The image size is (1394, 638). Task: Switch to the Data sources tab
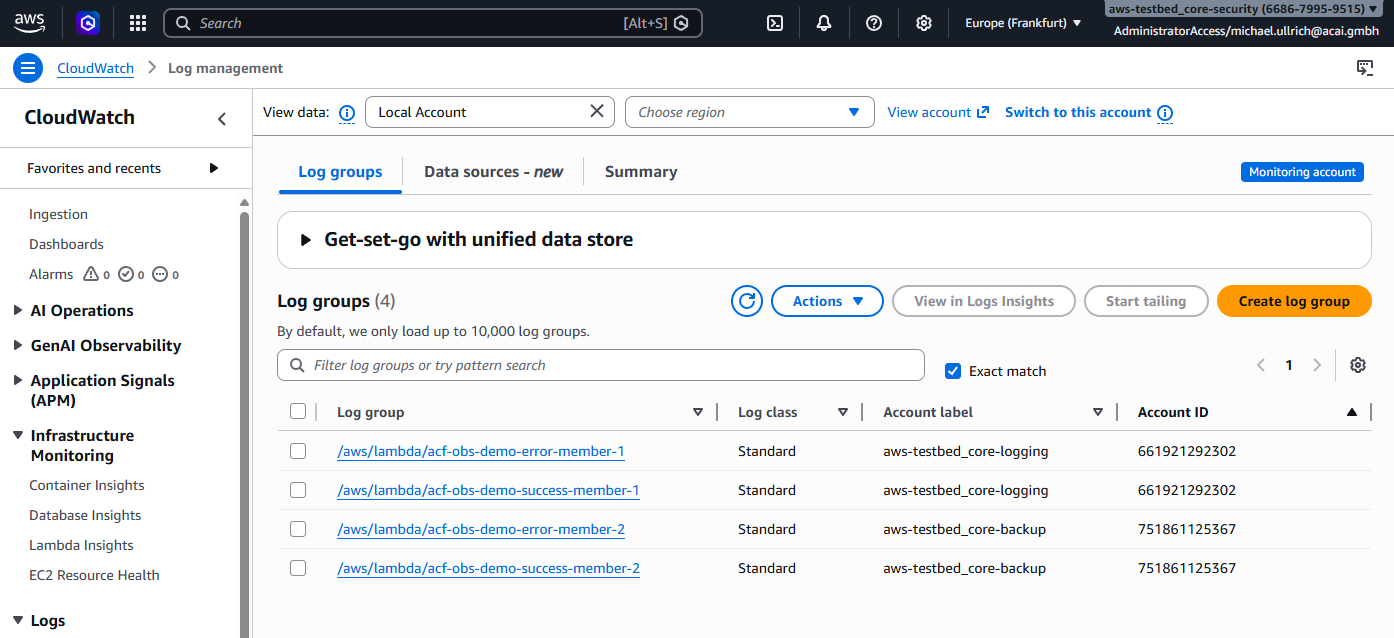click(493, 172)
